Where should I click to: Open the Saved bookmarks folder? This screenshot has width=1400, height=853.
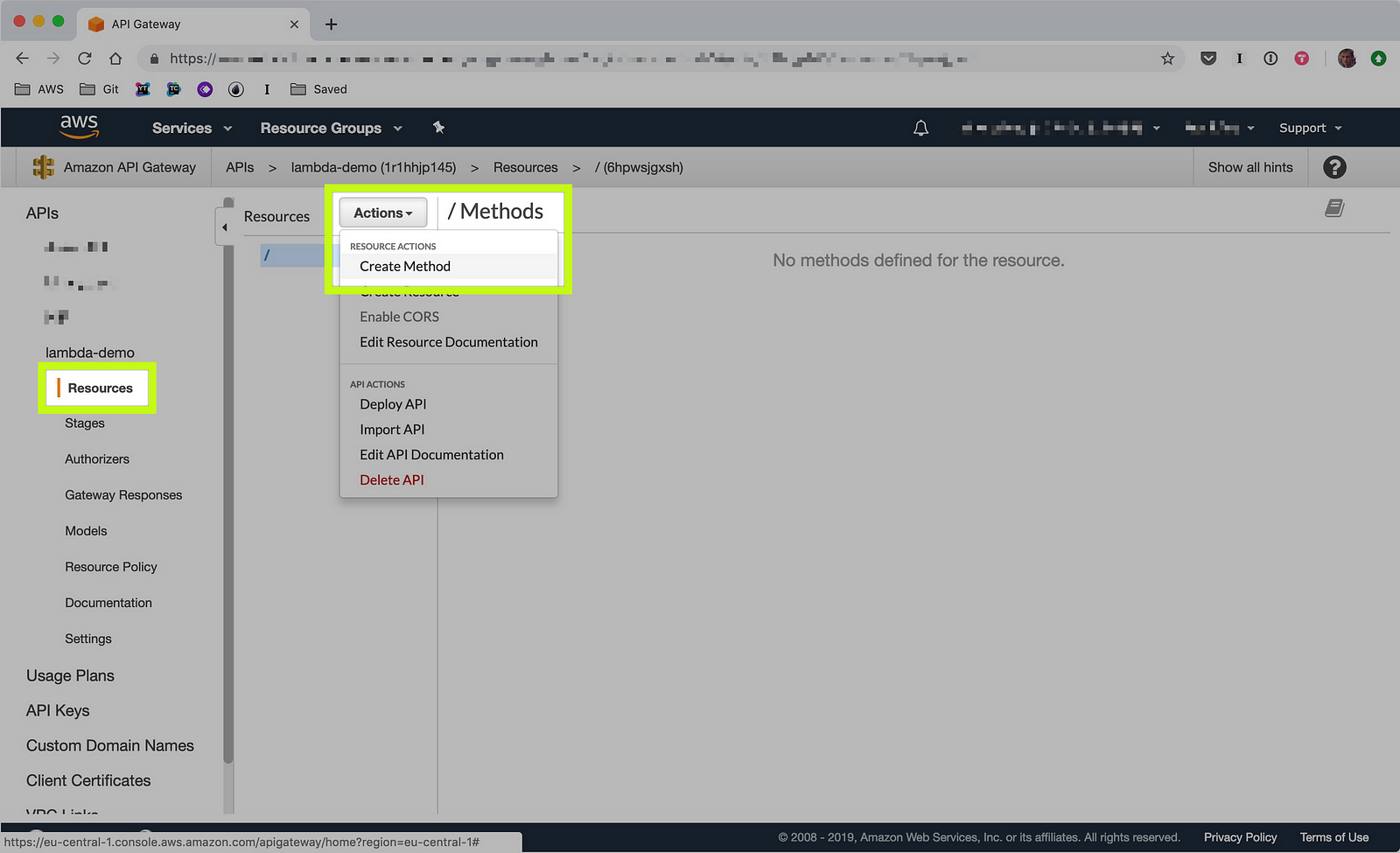coord(318,89)
